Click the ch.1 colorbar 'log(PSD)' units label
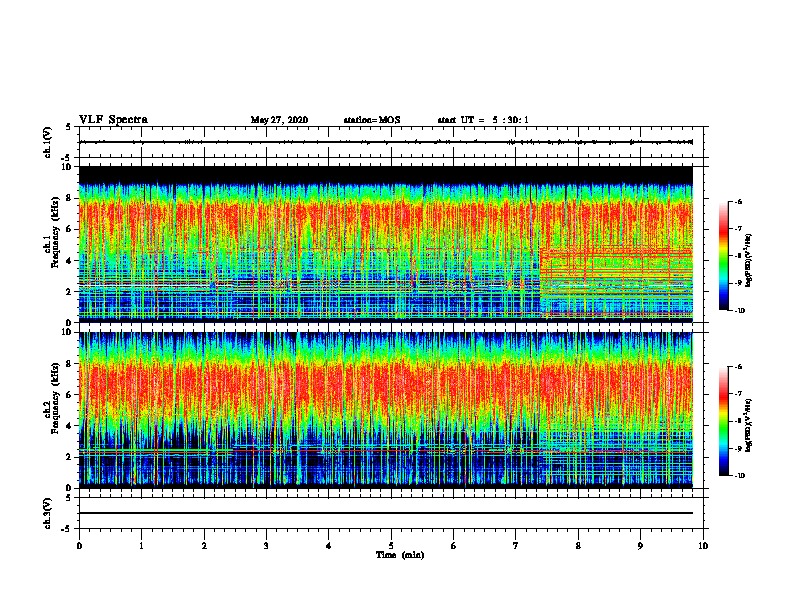This screenshot has width=792, height=612. (x=748, y=261)
